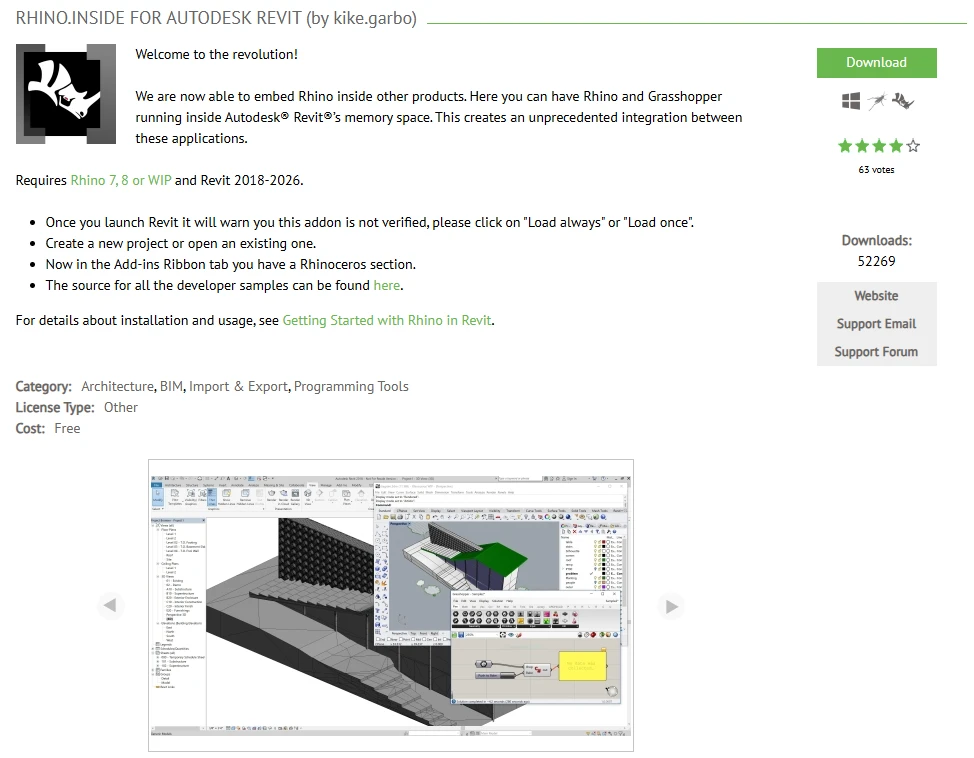This screenshot has height=758, width=974.
Task: Show the previous screenshot with the left arrow
Action: click(x=111, y=605)
